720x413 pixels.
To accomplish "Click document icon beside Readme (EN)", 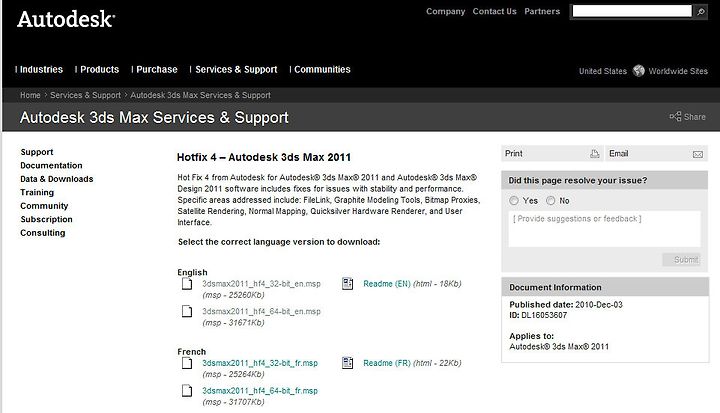I will pos(348,284).
